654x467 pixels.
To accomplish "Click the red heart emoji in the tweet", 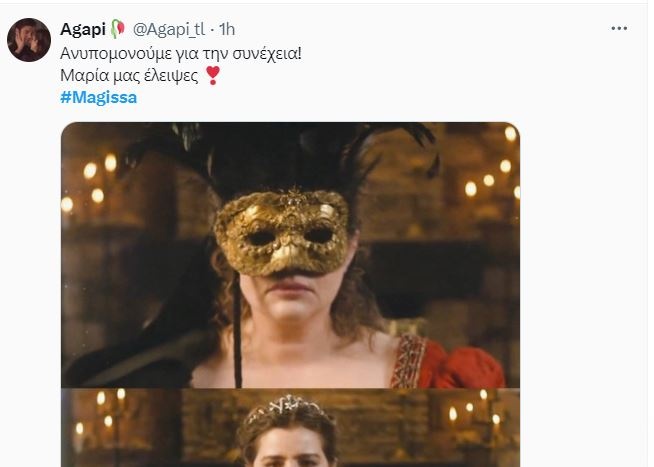I will pyautogui.click(x=212, y=76).
